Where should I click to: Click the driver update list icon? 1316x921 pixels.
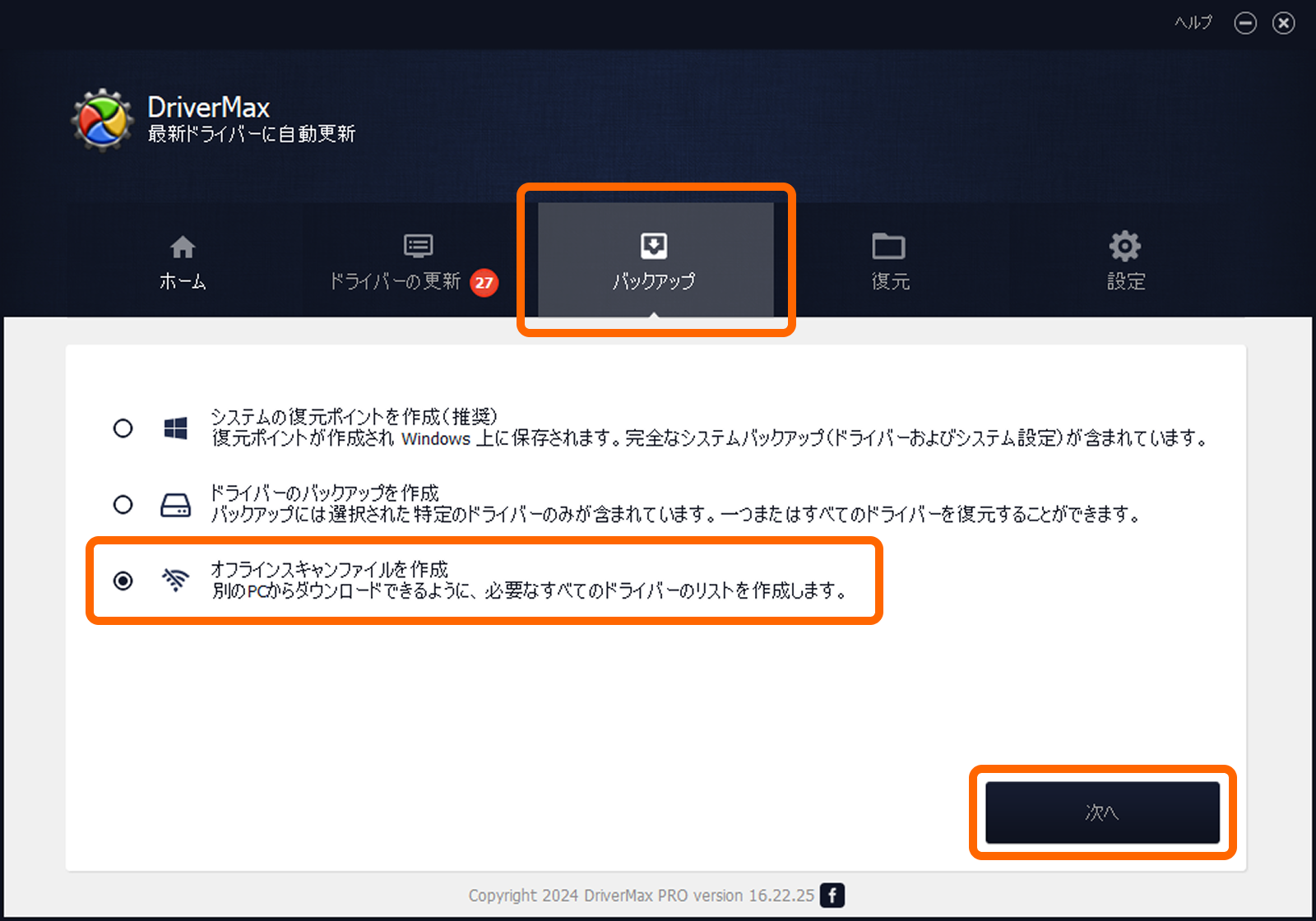tap(418, 246)
